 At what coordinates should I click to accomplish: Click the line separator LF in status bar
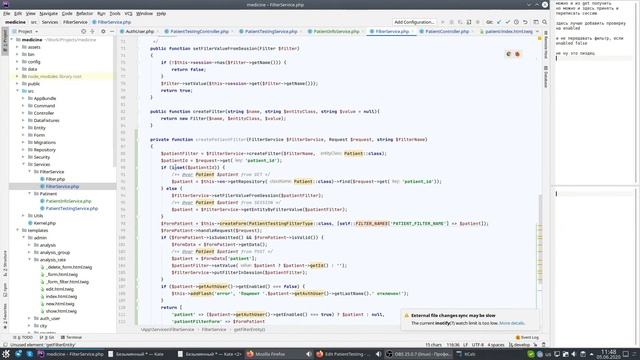tap(466, 345)
